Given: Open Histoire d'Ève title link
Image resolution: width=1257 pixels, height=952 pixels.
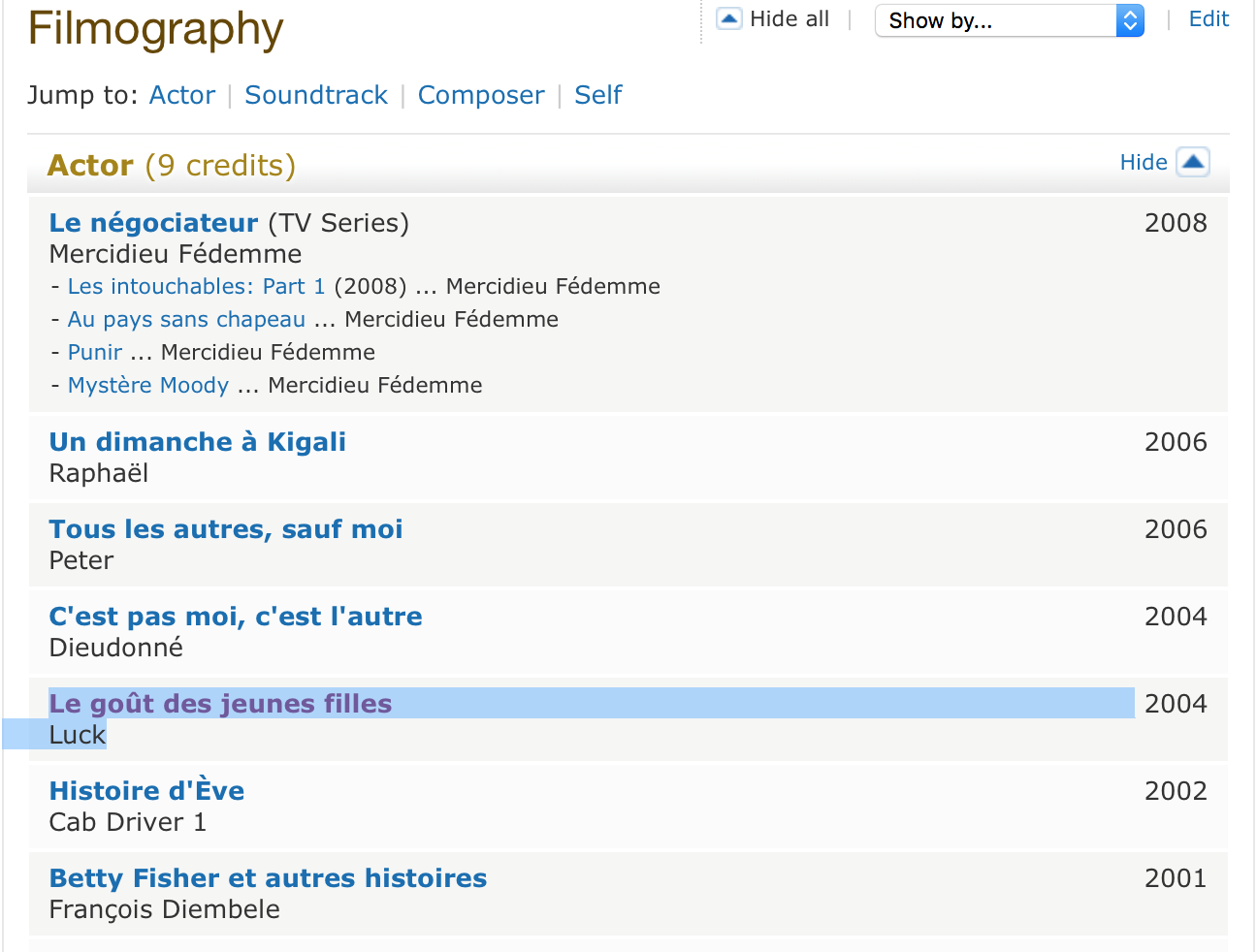Looking at the screenshot, I should click(147, 791).
